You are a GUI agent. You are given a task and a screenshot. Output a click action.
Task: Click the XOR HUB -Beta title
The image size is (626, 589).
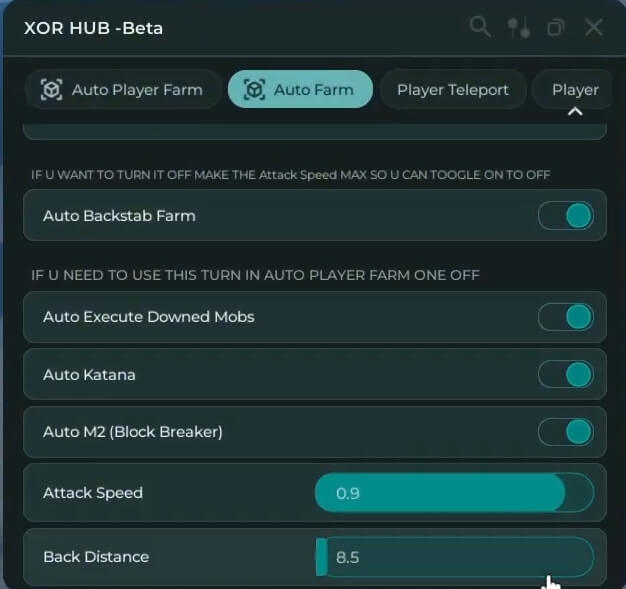click(93, 28)
